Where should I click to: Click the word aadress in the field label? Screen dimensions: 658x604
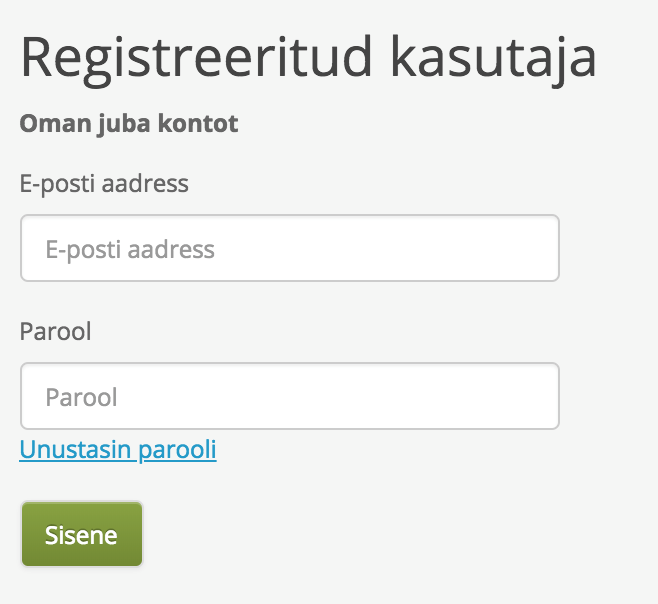145,184
